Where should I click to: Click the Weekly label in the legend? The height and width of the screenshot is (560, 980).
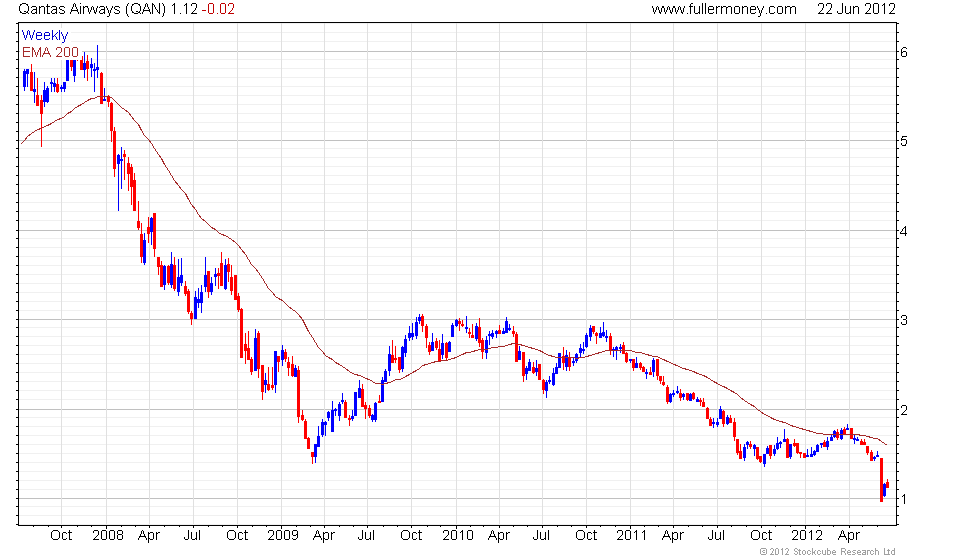pos(44,36)
